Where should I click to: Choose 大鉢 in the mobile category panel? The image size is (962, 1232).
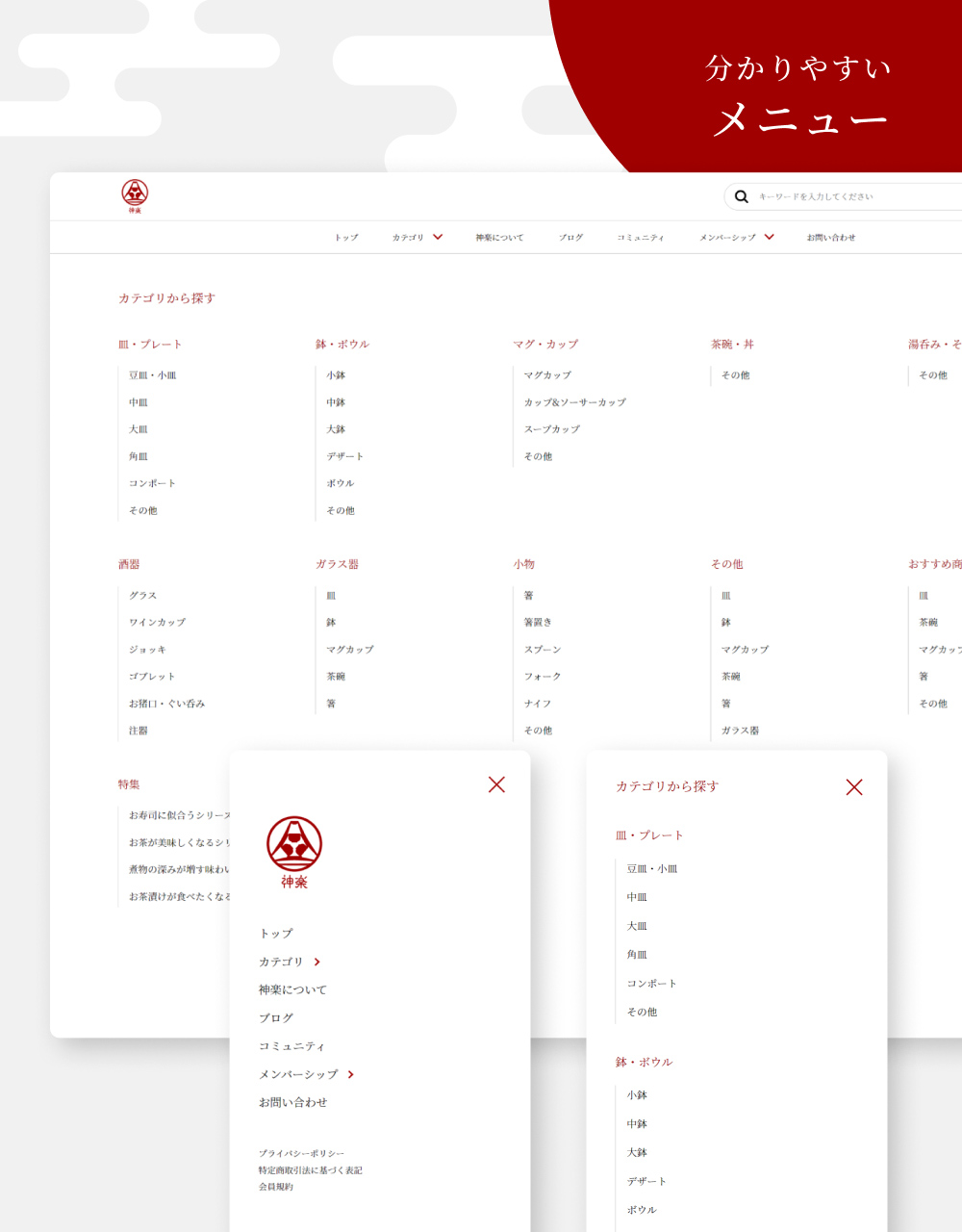[x=637, y=1152]
